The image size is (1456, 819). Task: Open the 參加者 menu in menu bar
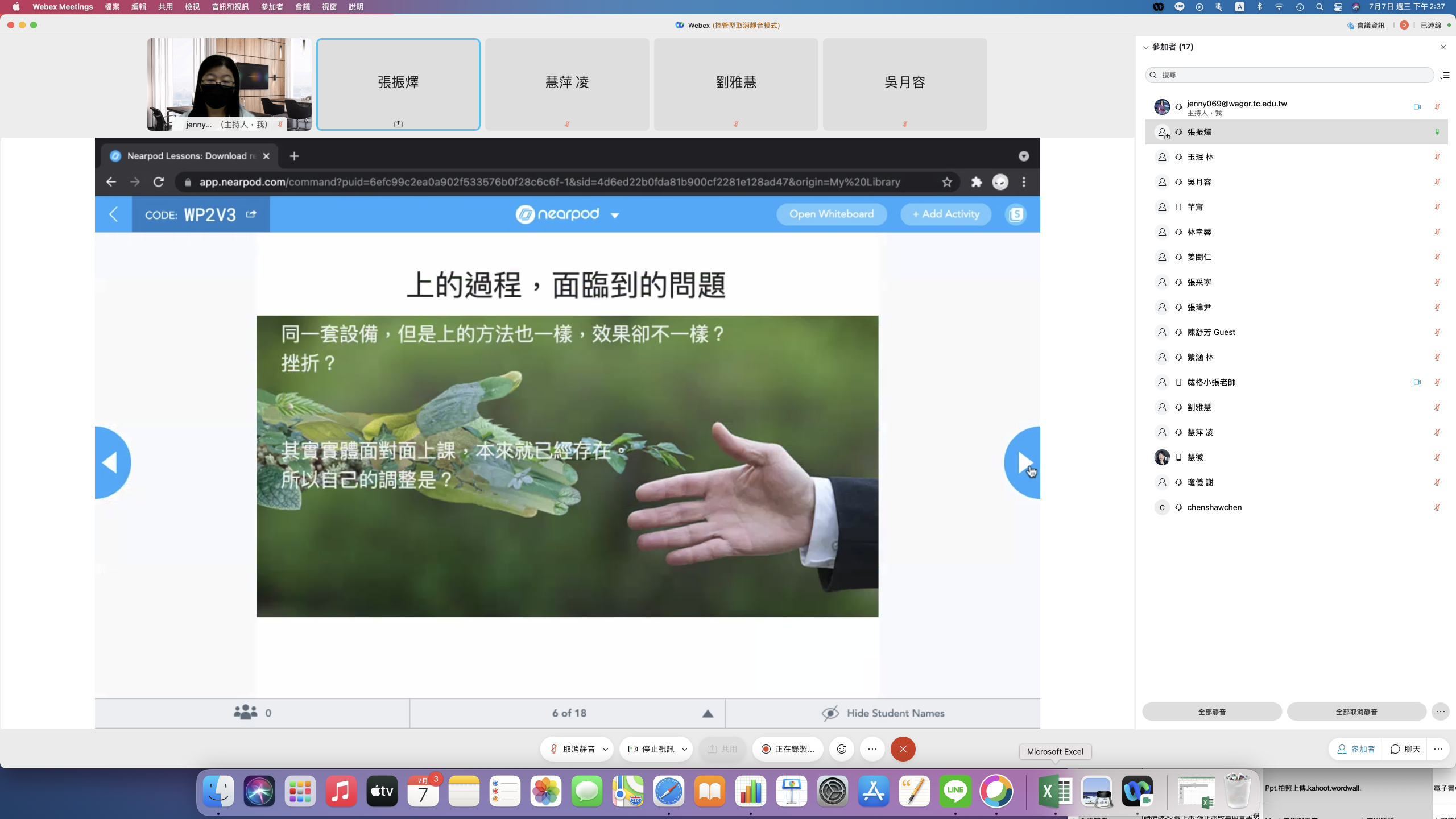click(272, 7)
